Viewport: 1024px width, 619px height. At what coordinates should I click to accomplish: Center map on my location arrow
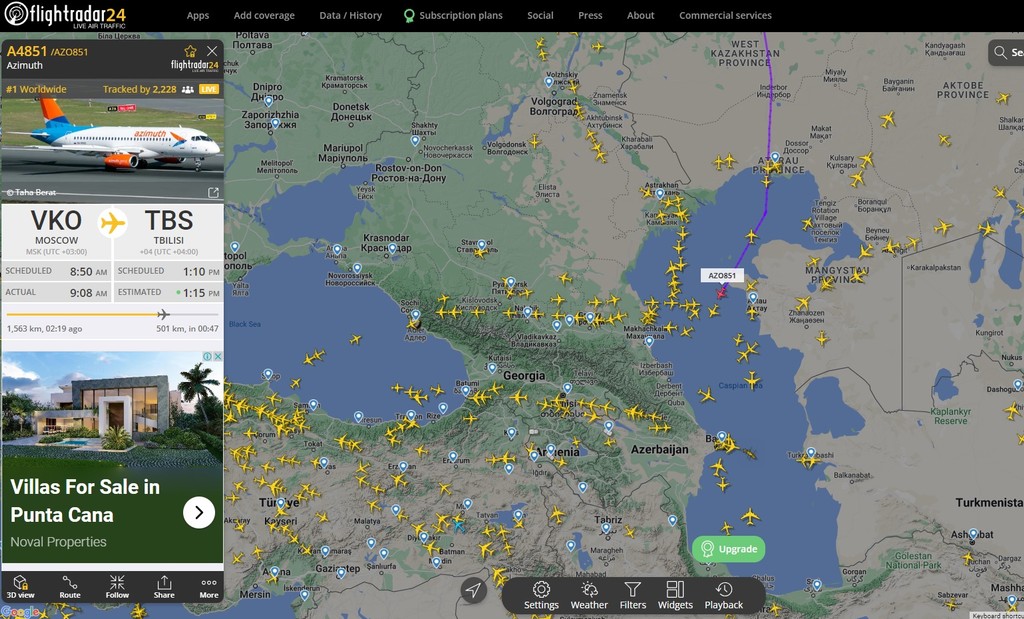coord(473,590)
